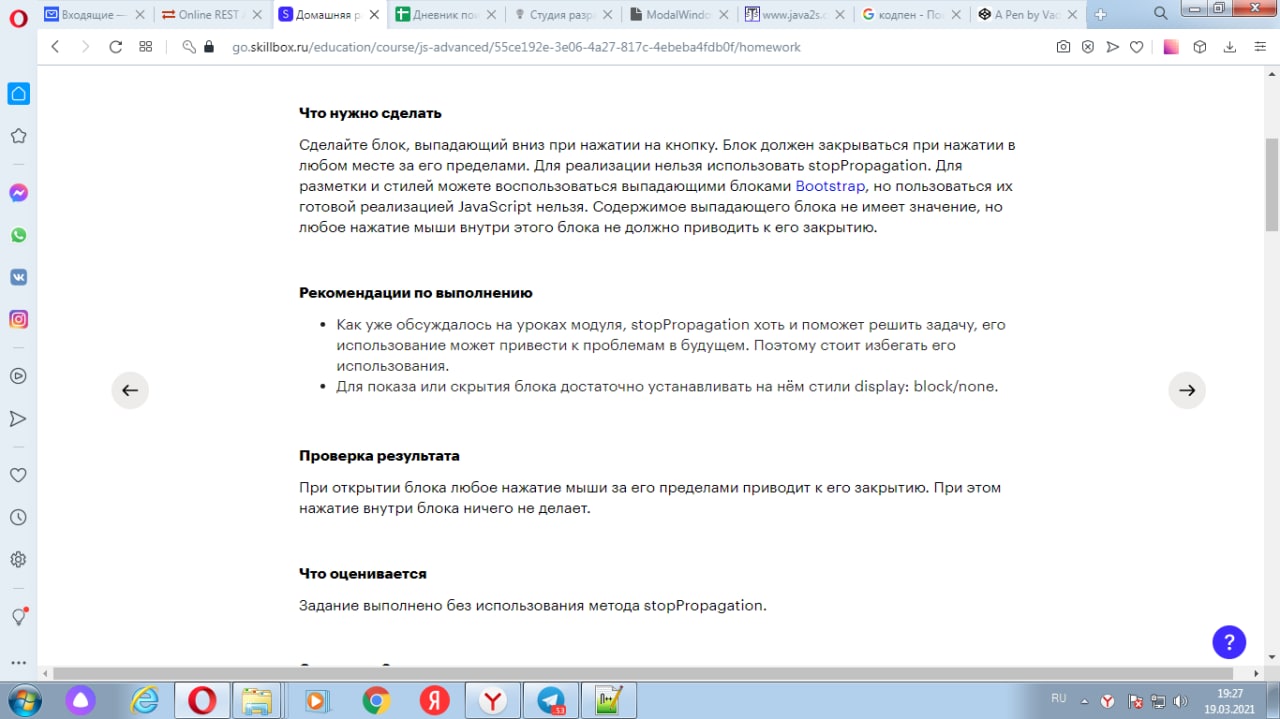
Task: Open sidebar pinboards heart icon
Action: point(18,475)
